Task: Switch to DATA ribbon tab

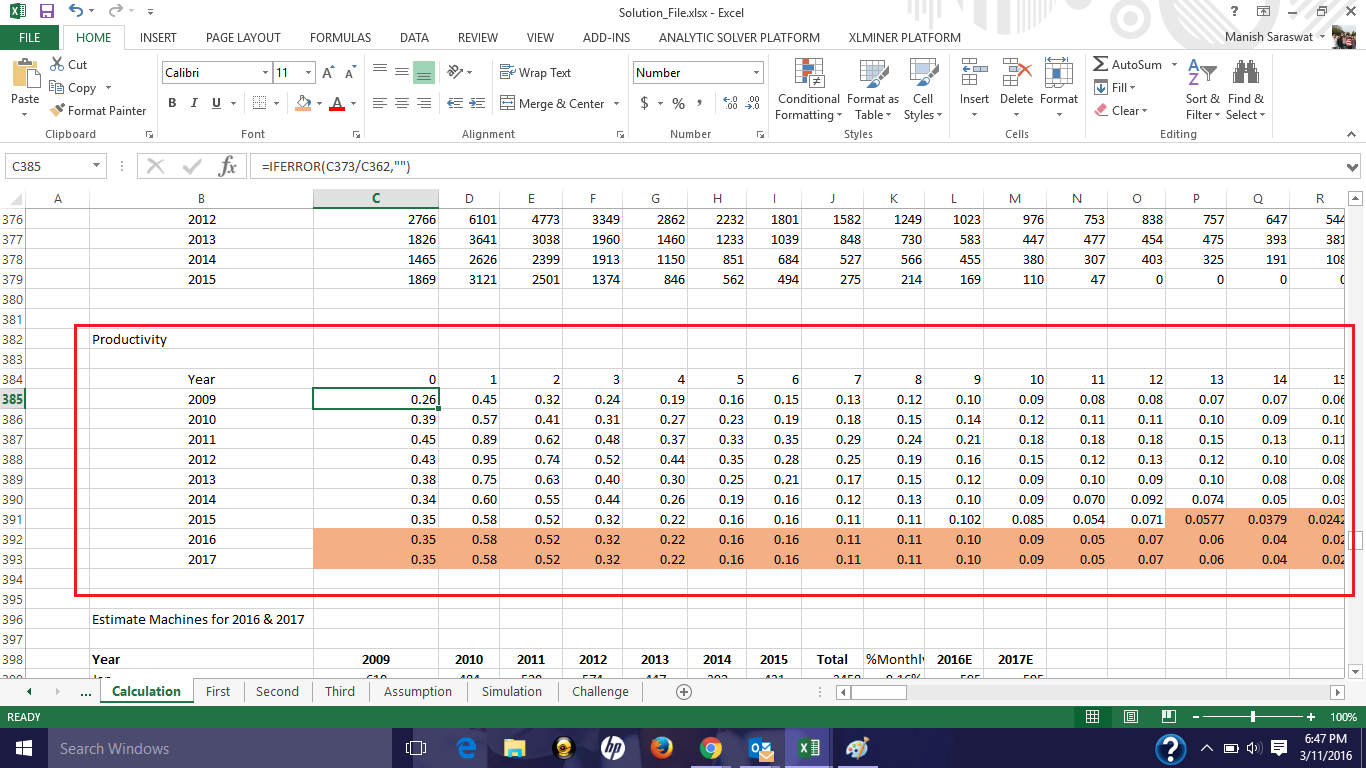Action: (414, 38)
